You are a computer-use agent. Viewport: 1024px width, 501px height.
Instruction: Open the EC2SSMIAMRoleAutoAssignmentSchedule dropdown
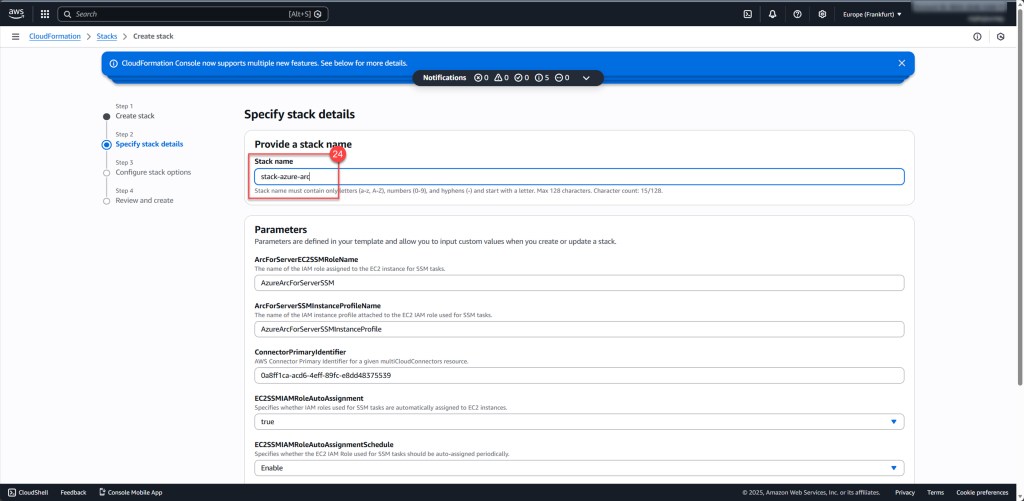click(x=579, y=468)
